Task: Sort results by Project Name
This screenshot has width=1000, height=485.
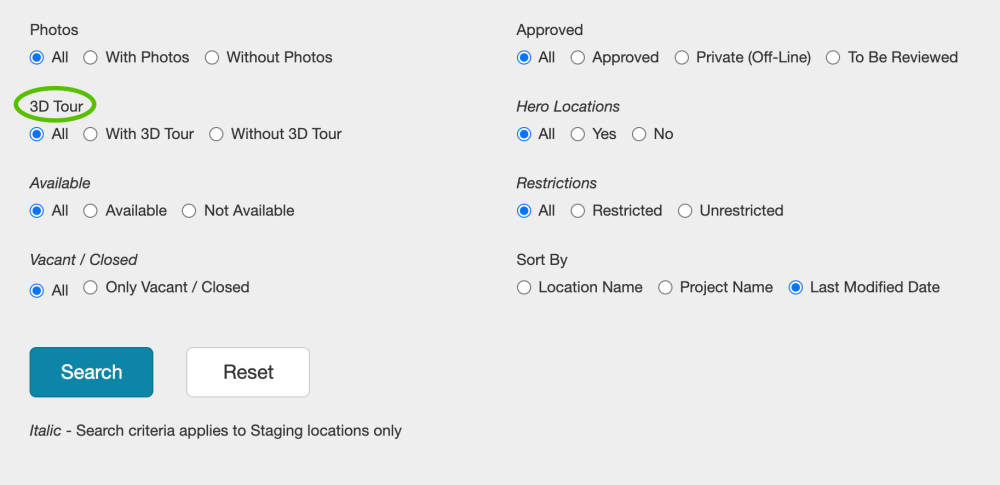Action: 665,288
